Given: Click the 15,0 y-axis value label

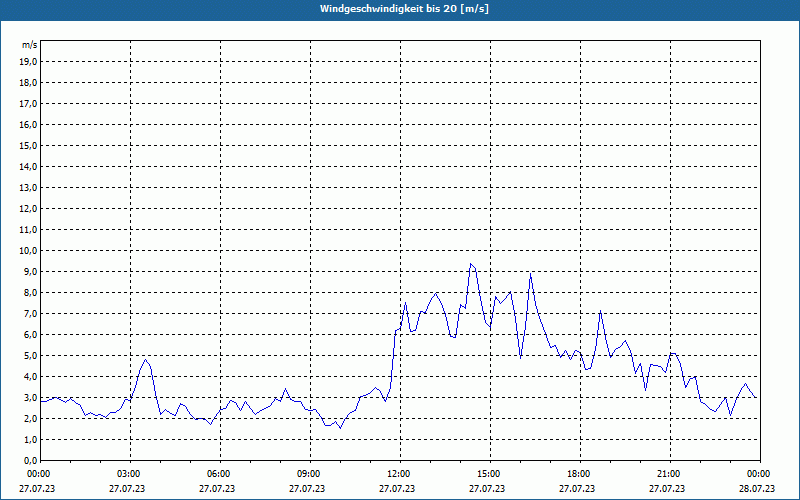Looking at the screenshot, I should (29, 145).
